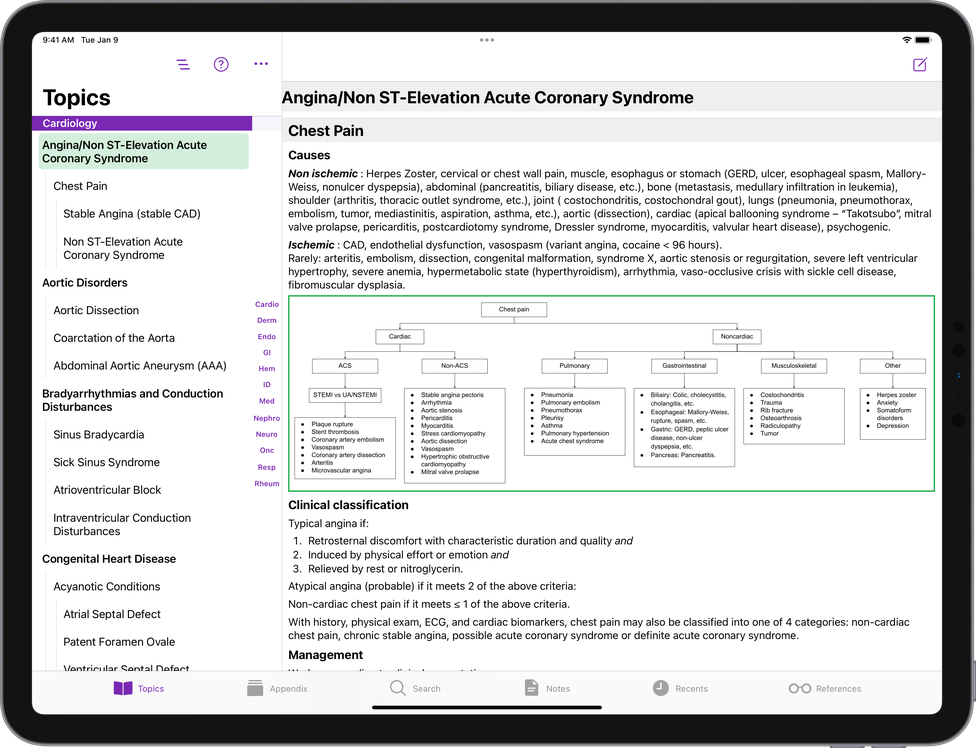Jump to GI in the index

266,353
